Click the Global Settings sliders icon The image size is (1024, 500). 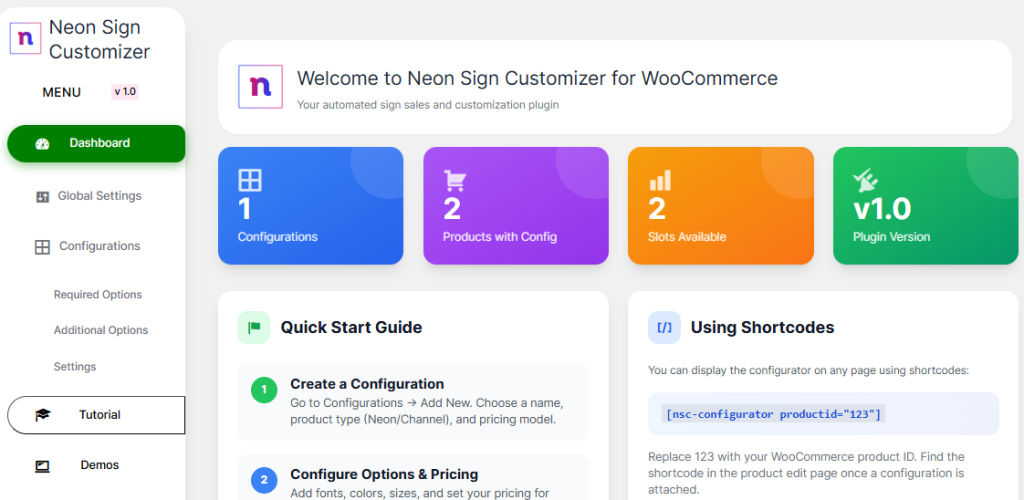point(42,197)
